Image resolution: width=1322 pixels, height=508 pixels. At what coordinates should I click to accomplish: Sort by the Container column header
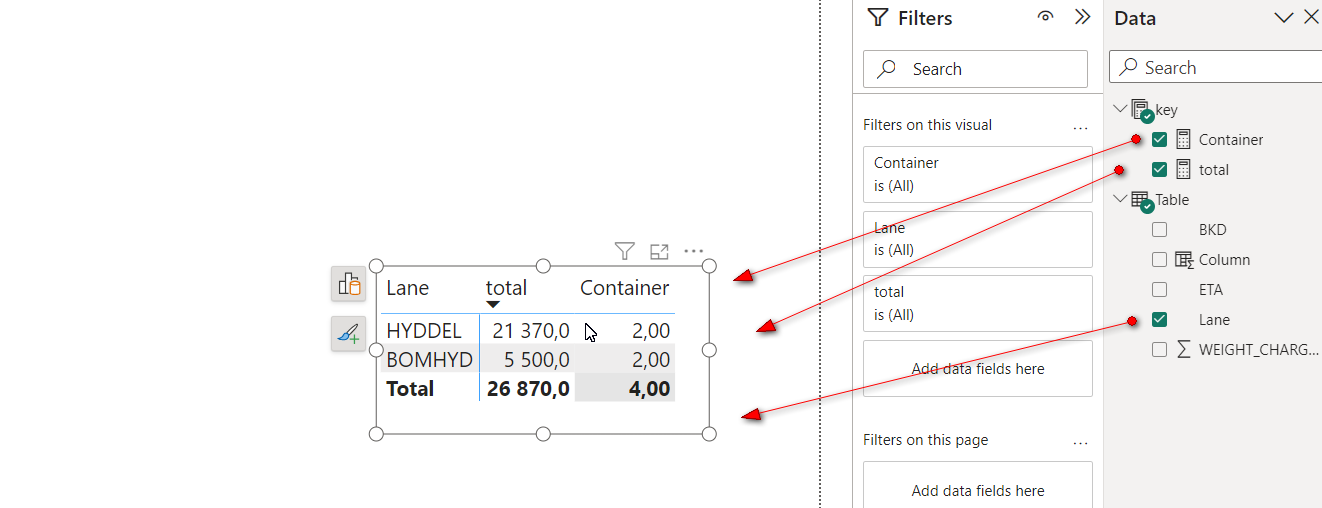tap(625, 288)
